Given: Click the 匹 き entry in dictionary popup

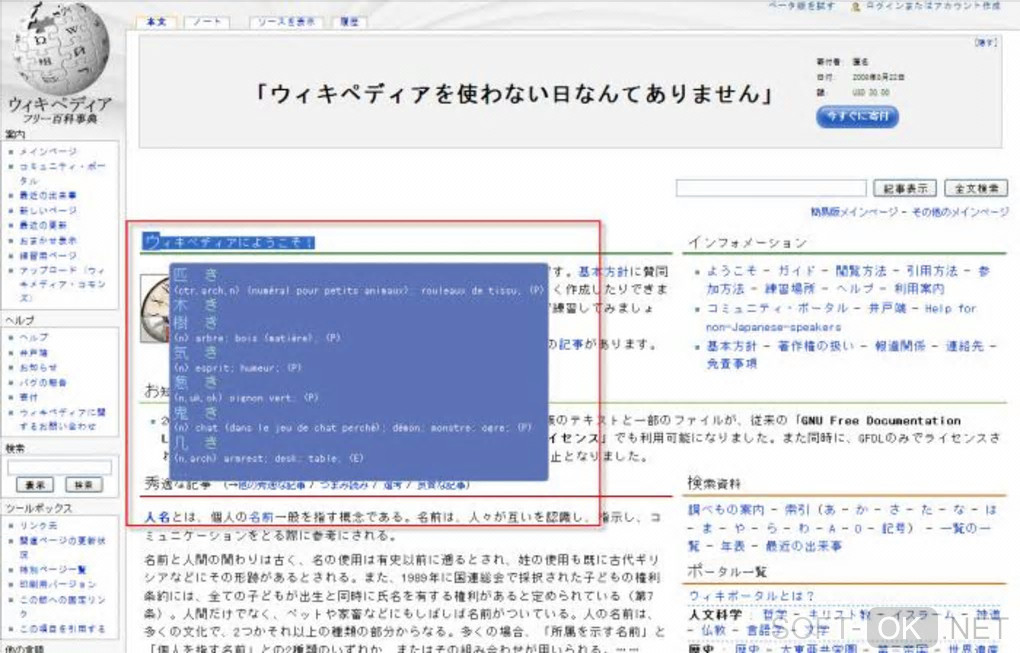Looking at the screenshot, I should [196, 274].
